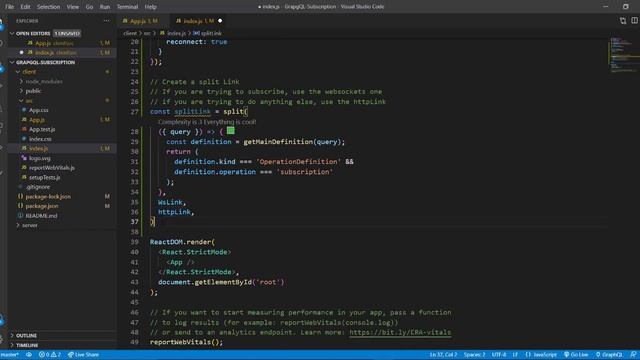Click the GraphQL status bar item
This screenshot has height=360, width=640.
point(609,355)
